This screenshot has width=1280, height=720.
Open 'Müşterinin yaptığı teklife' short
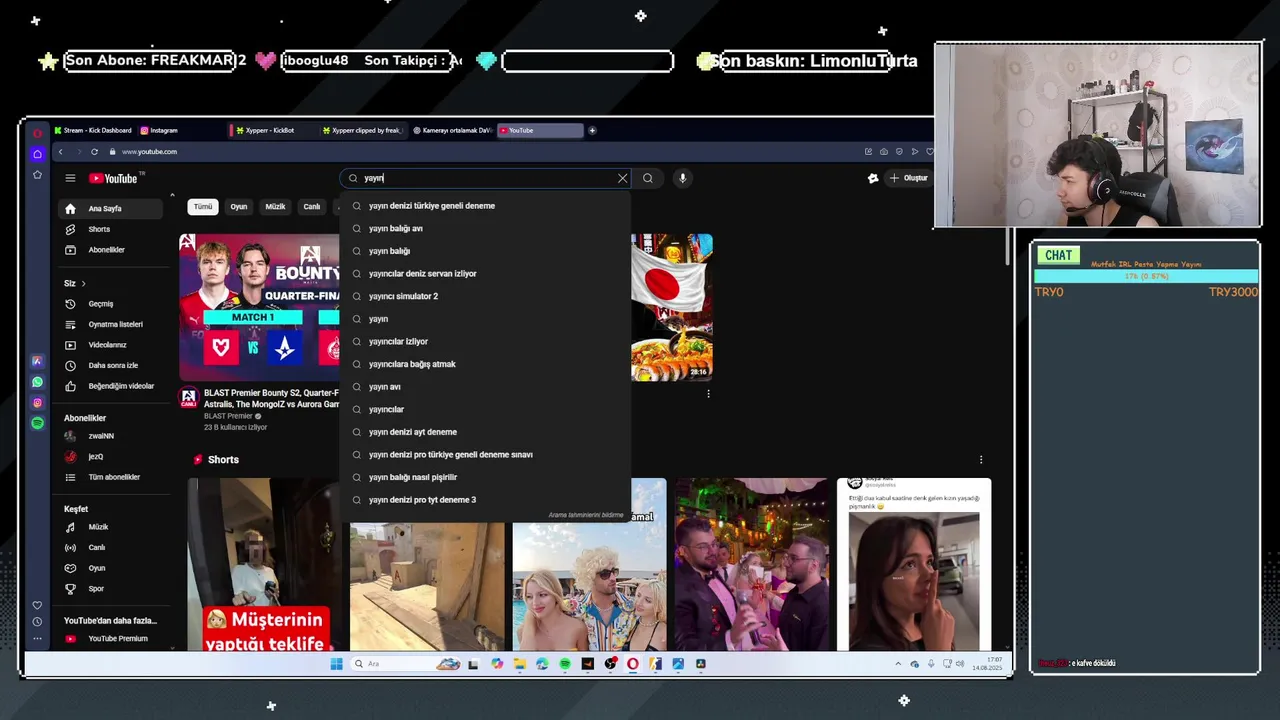tap(264, 565)
